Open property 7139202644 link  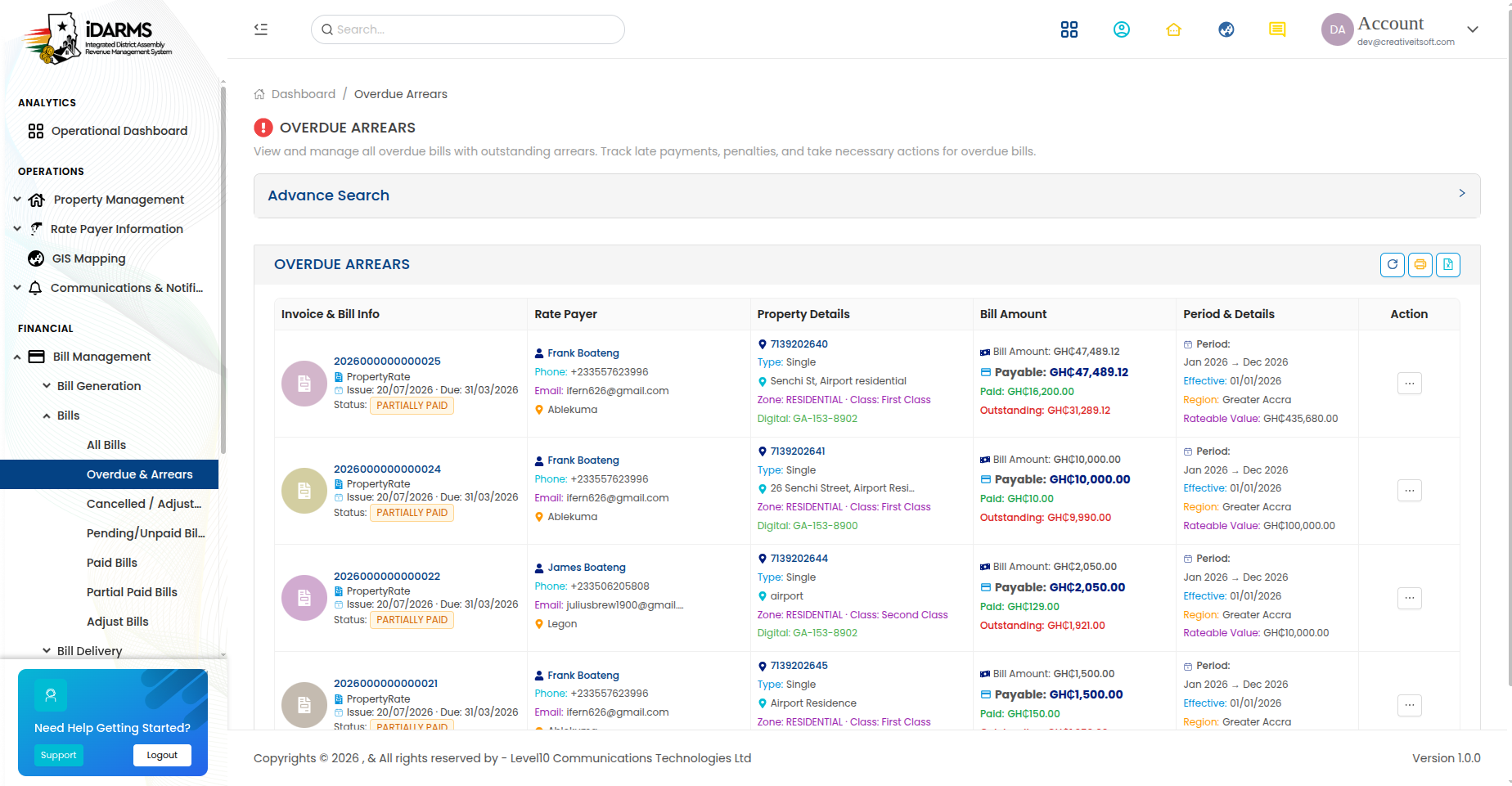(799, 559)
